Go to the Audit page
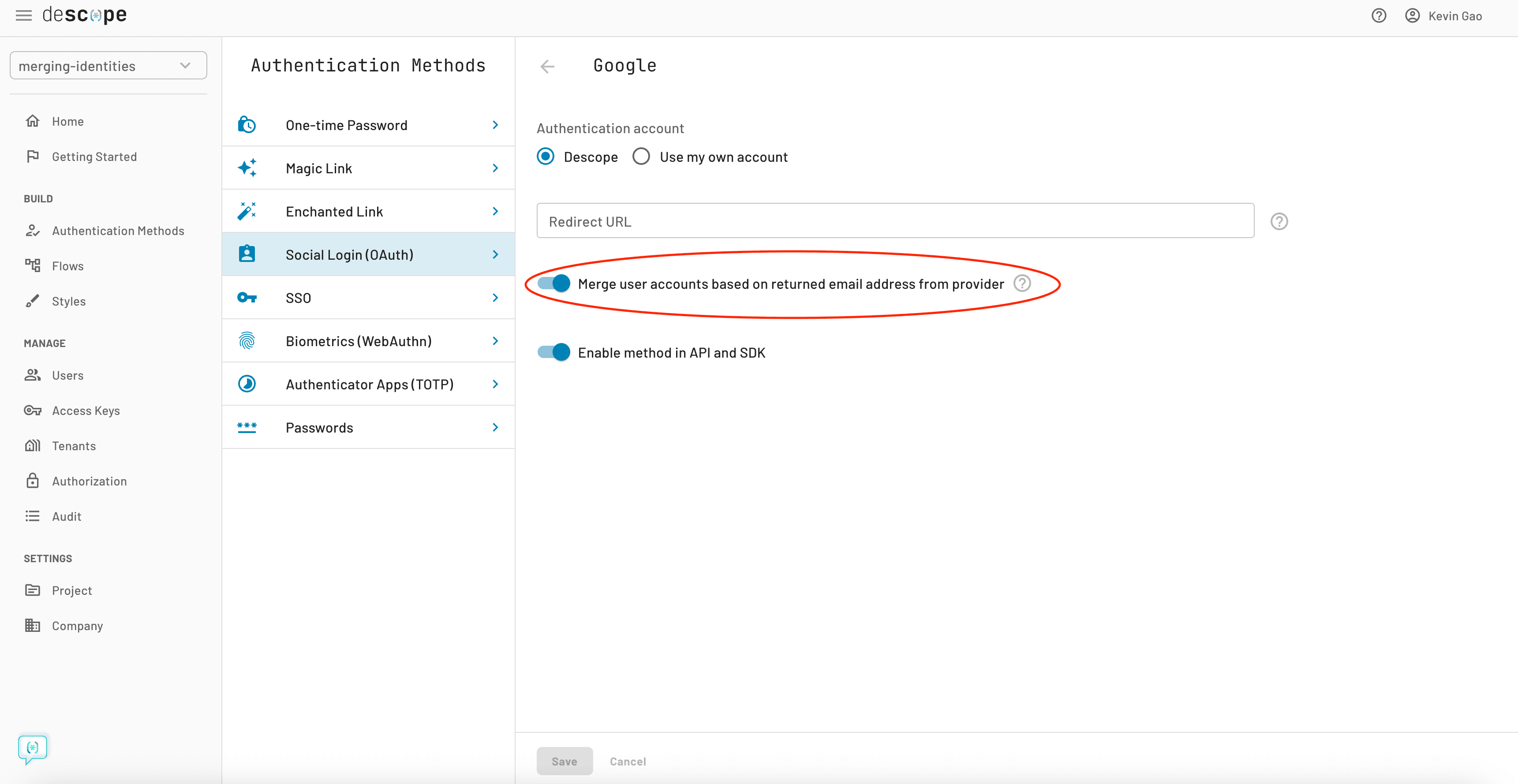Screen dimensions: 1518x784 66,516
